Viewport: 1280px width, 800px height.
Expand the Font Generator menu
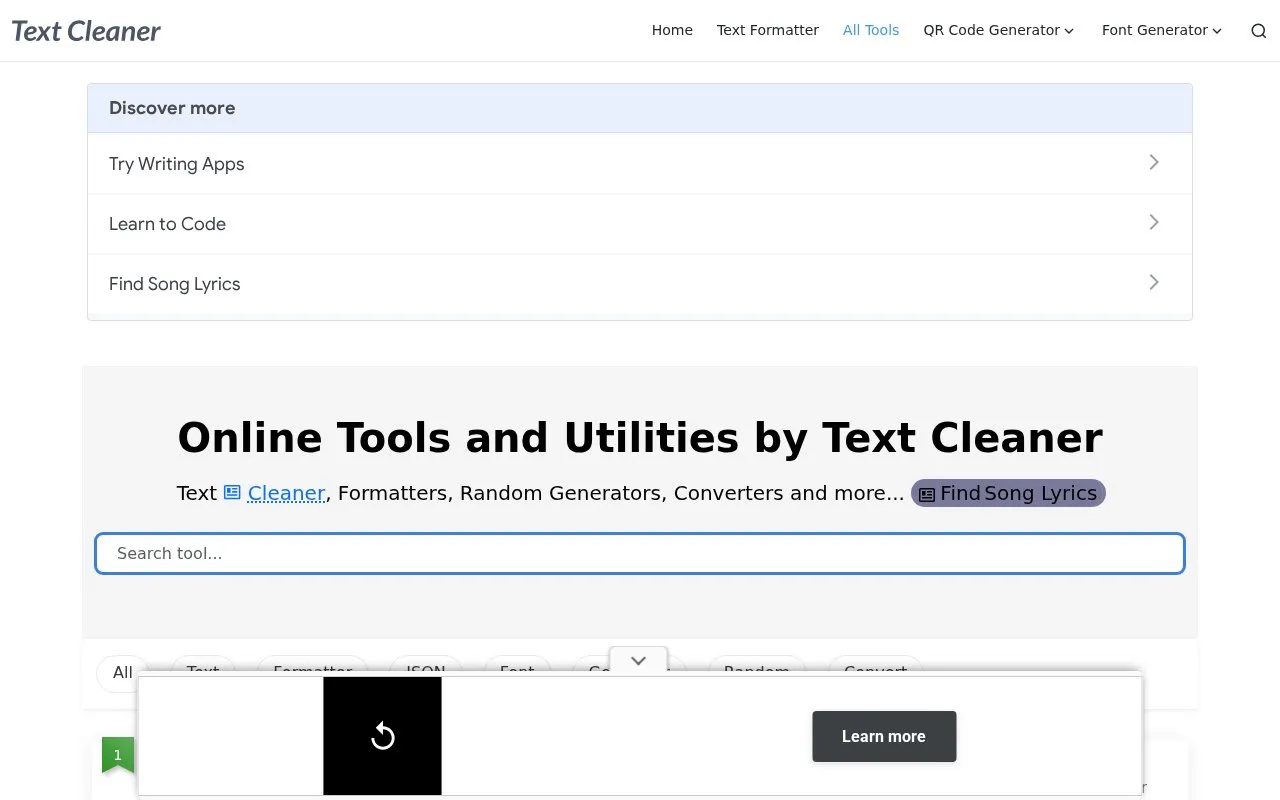point(1162,30)
